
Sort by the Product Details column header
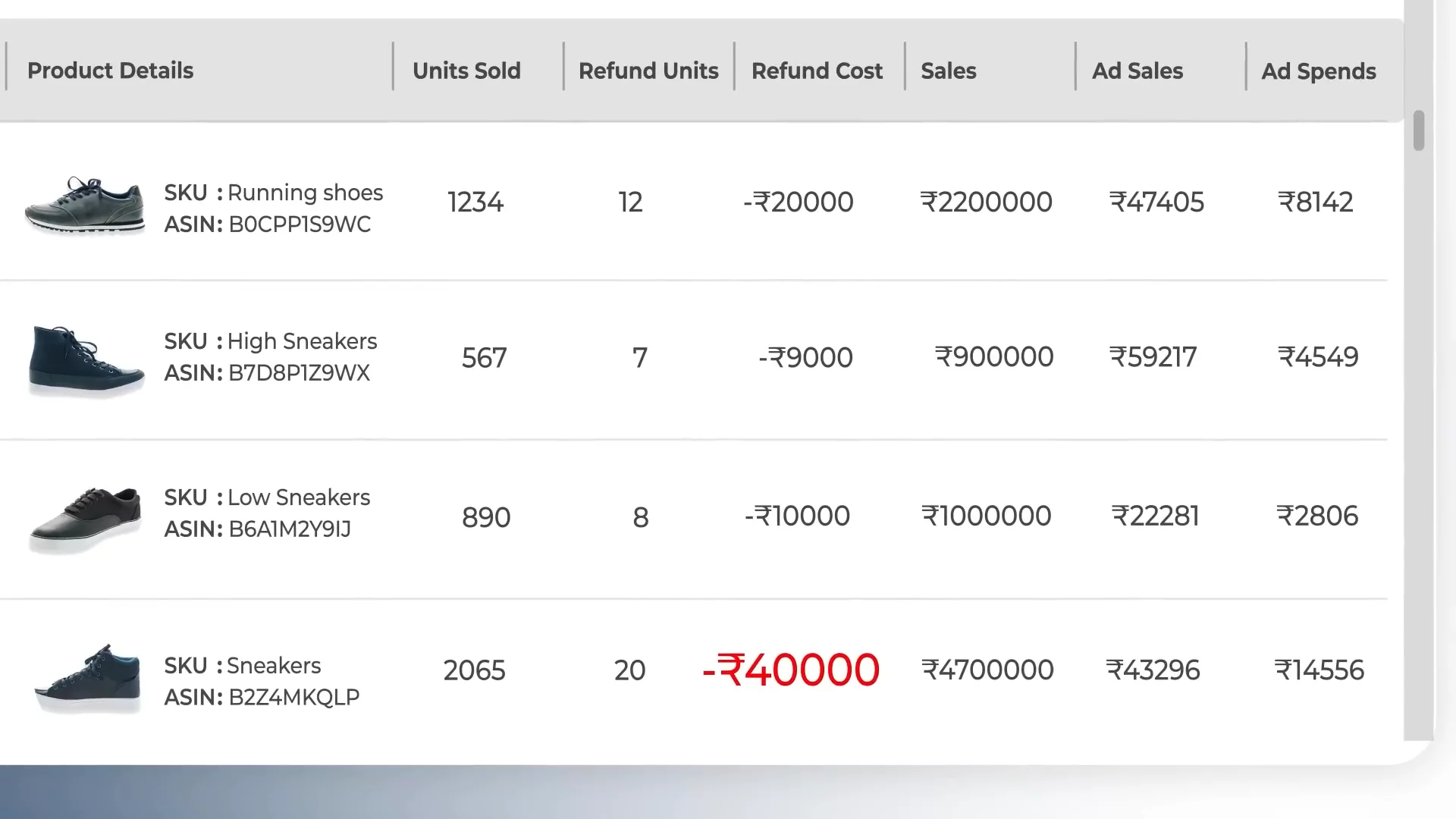tap(110, 71)
